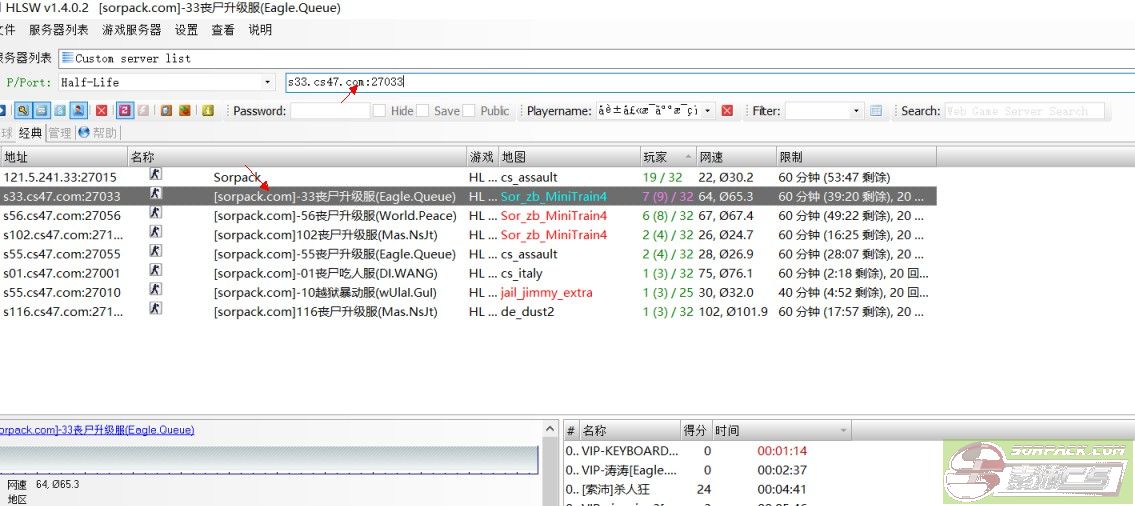The height and width of the screenshot is (506, 1135).
Task: Click the list icon before Custom server list
Action: pyautogui.click(x=67, y=58)
